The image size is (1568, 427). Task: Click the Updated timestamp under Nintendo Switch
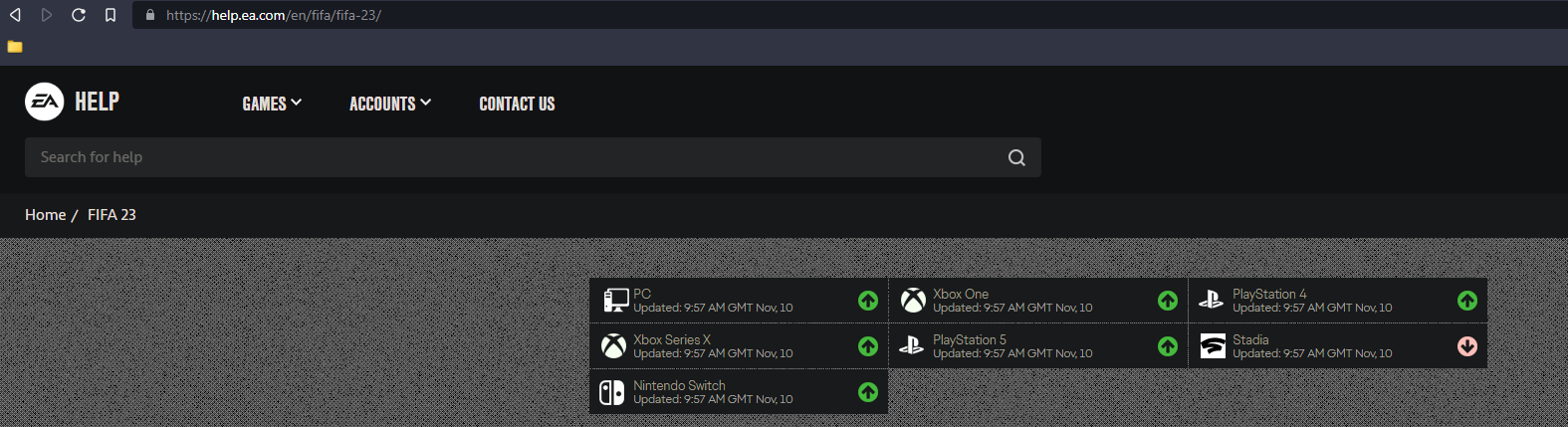pos(713,400)
